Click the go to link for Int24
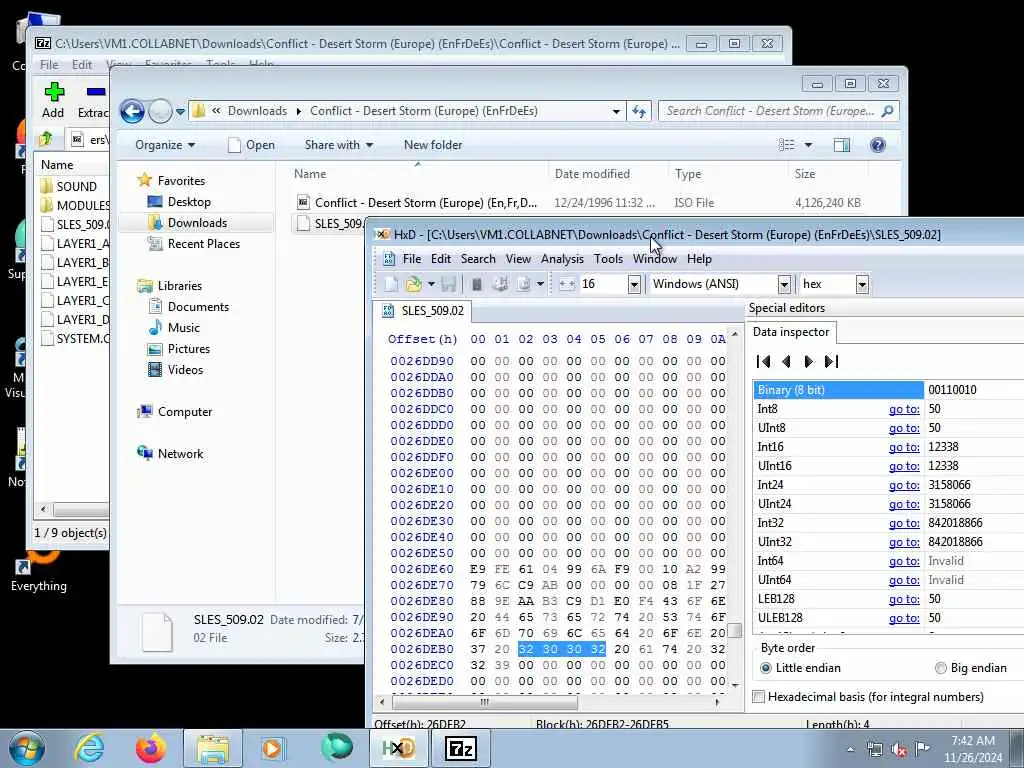 pyautogui.click(x=904, y=485)
